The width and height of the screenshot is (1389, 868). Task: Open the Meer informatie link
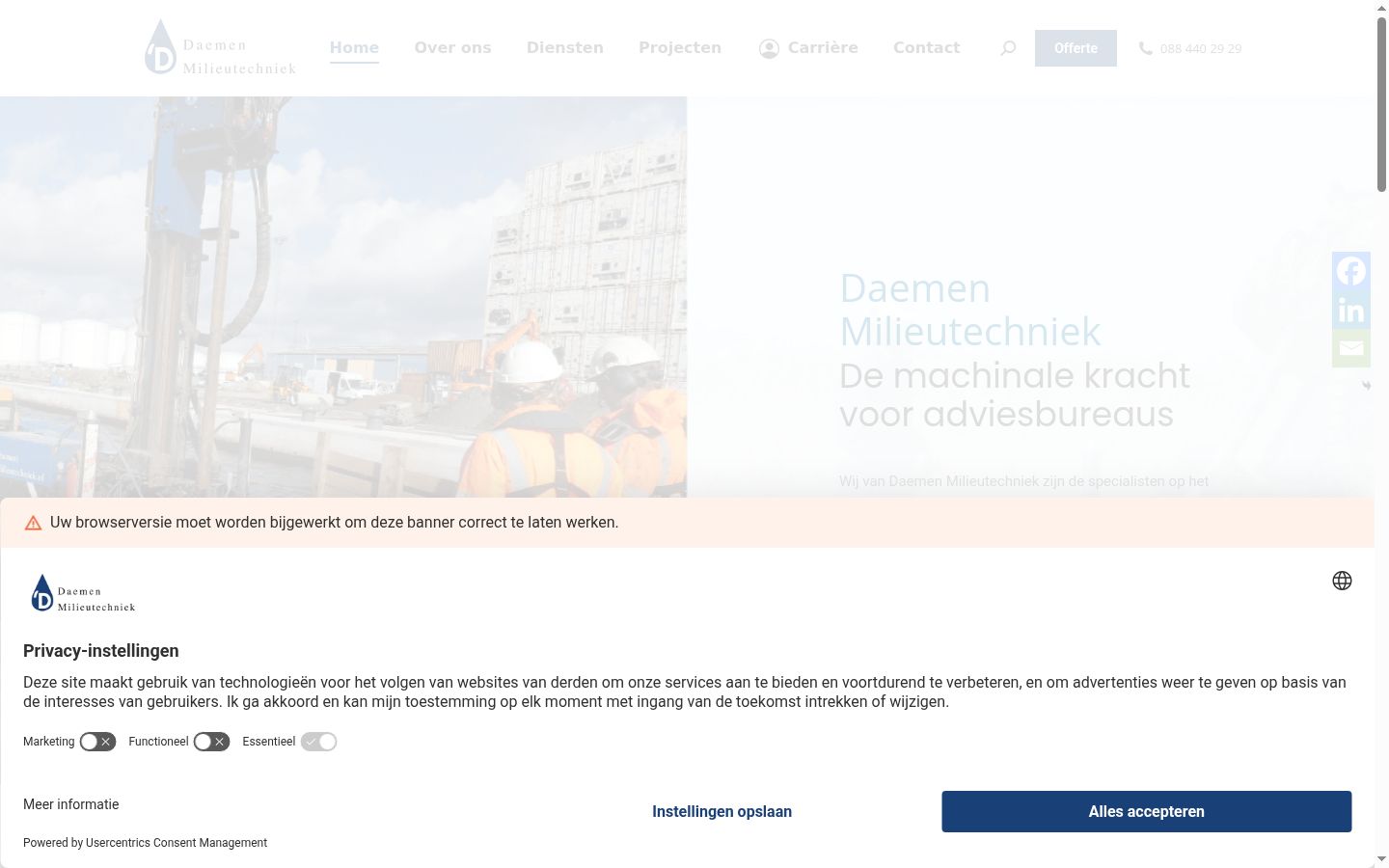point(71,804)
